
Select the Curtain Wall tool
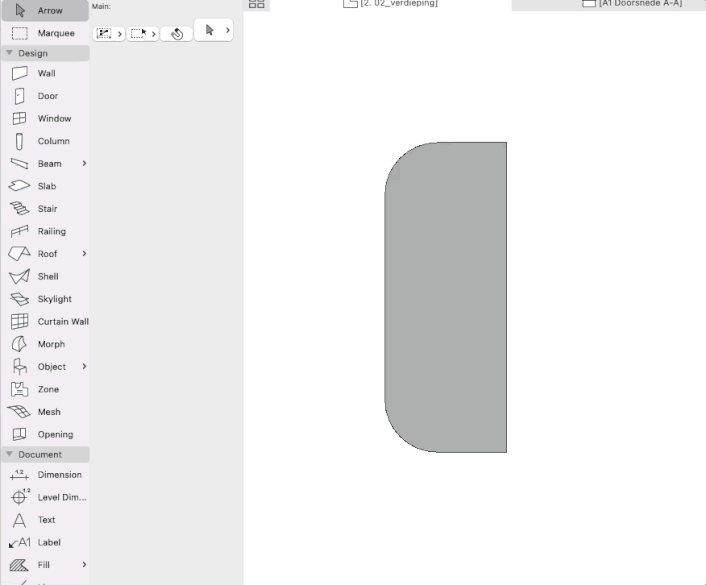point(45,321)
